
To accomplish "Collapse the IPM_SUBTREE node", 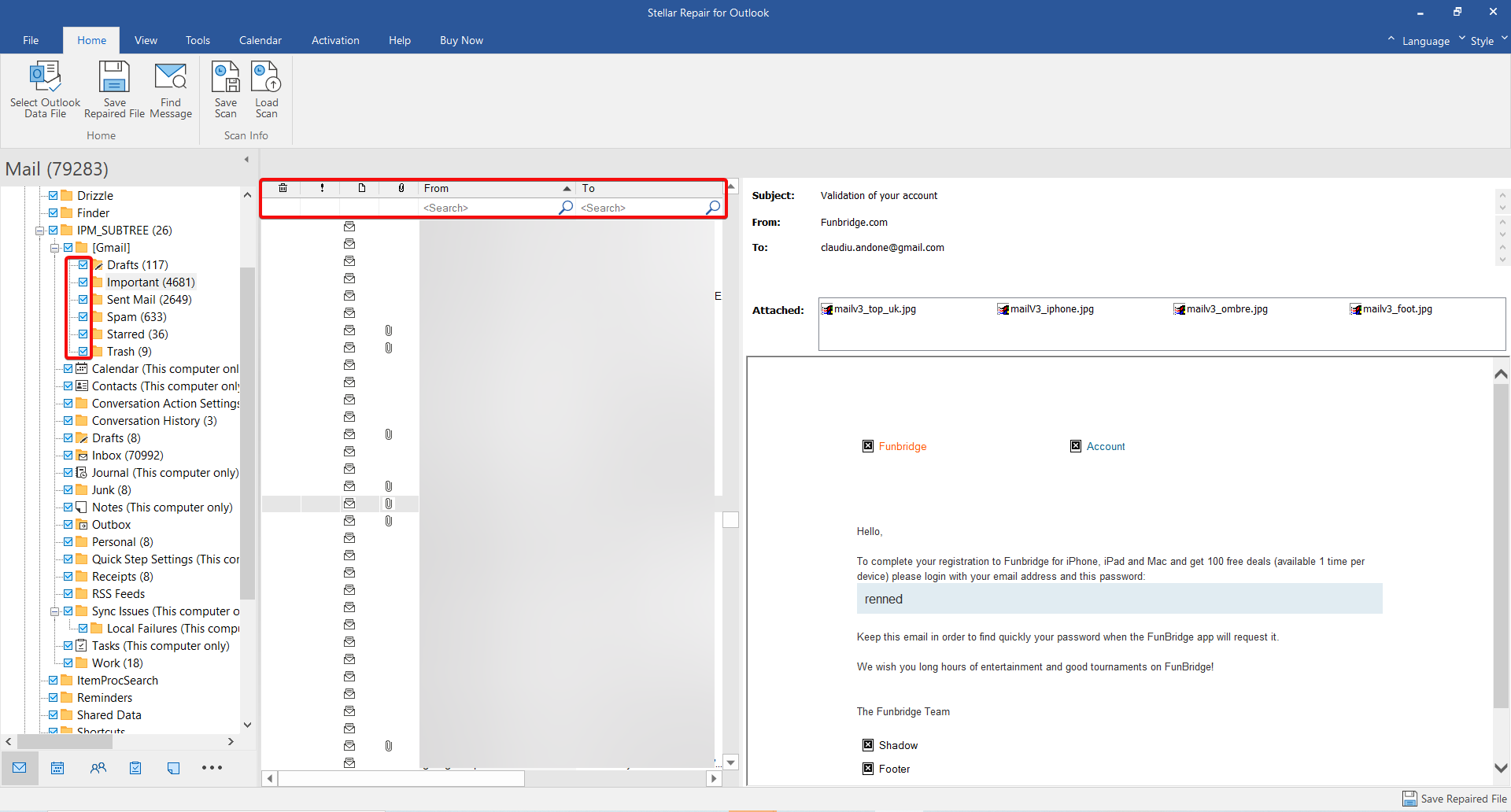I will (x=39, y=231).
